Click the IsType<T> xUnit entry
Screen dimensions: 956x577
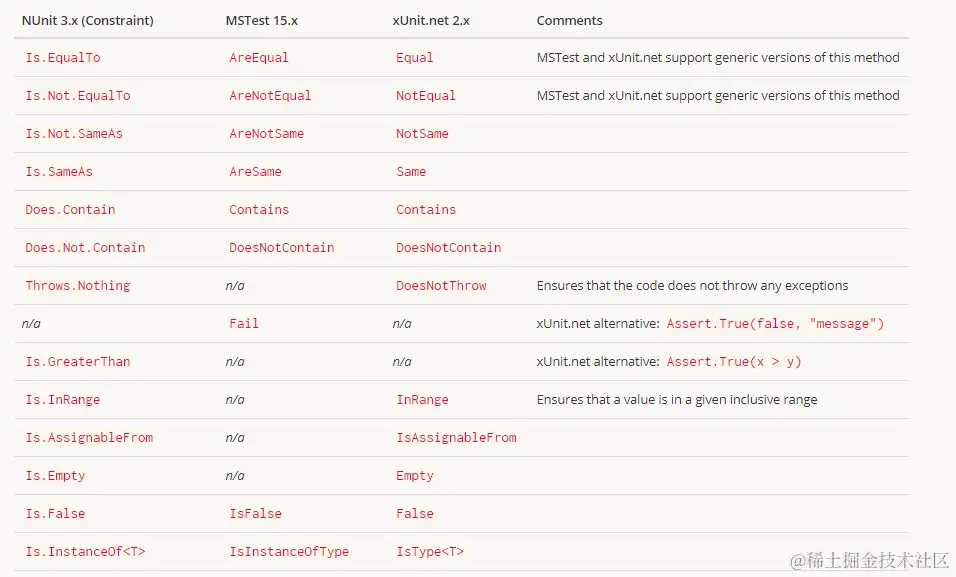(430, 552)
